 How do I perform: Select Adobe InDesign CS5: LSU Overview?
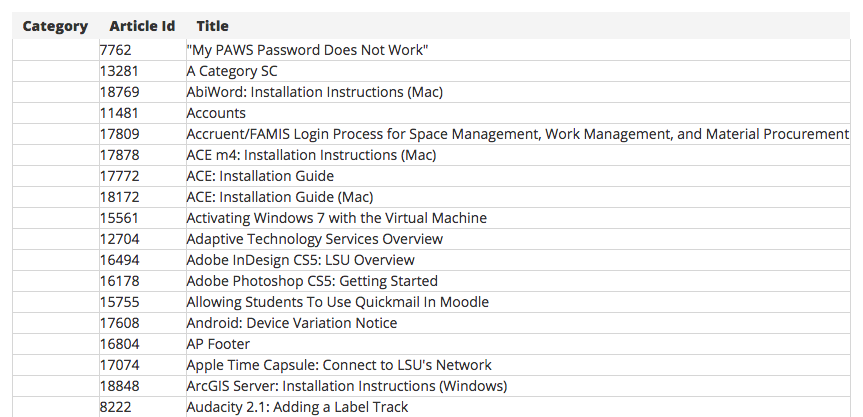point(301,260)
